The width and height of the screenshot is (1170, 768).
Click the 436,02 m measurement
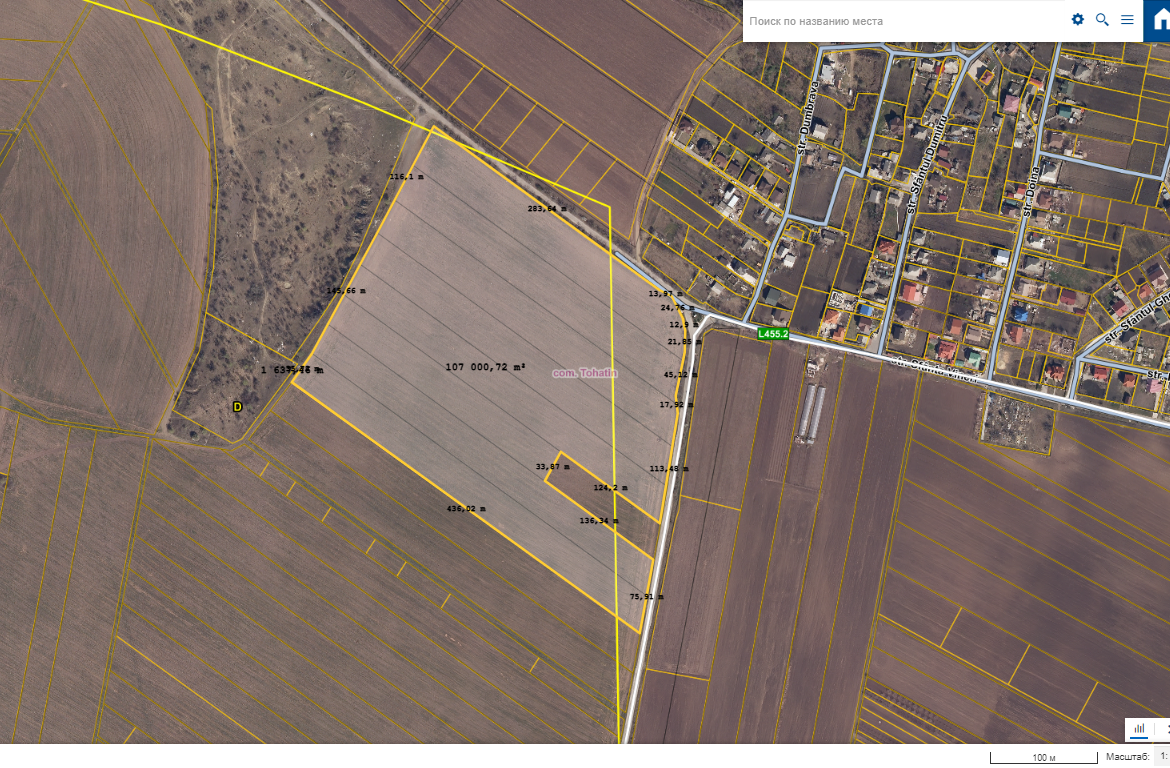466,508
